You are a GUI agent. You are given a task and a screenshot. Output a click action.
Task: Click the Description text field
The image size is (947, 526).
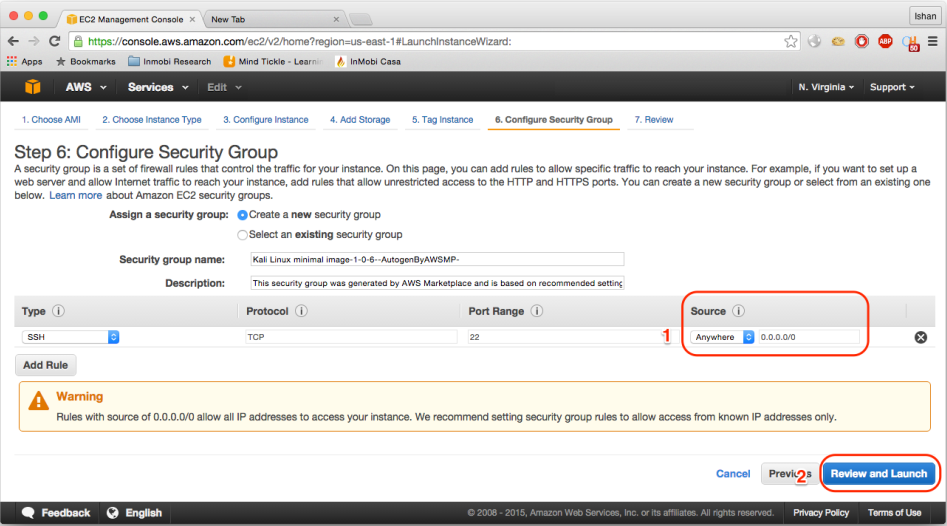click(437, 283)
